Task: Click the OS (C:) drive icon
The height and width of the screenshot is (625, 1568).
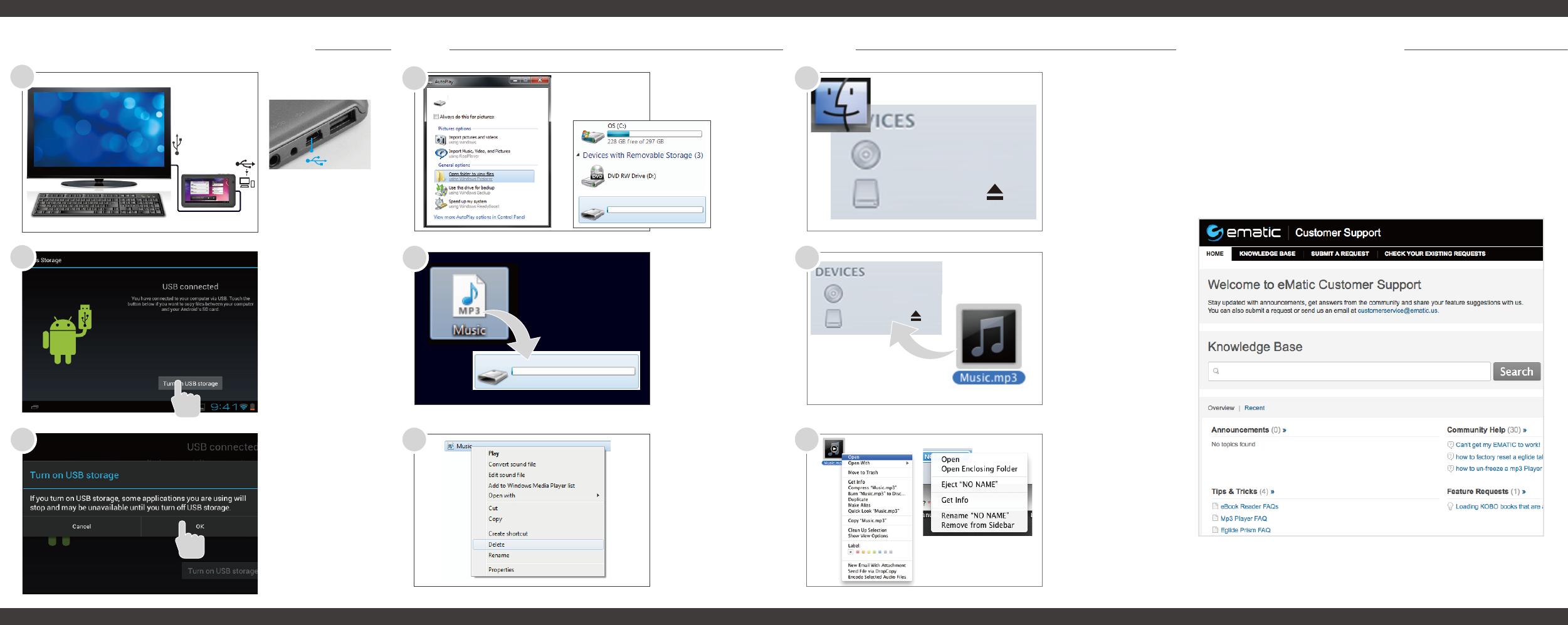Action: (x=592, y=135)
